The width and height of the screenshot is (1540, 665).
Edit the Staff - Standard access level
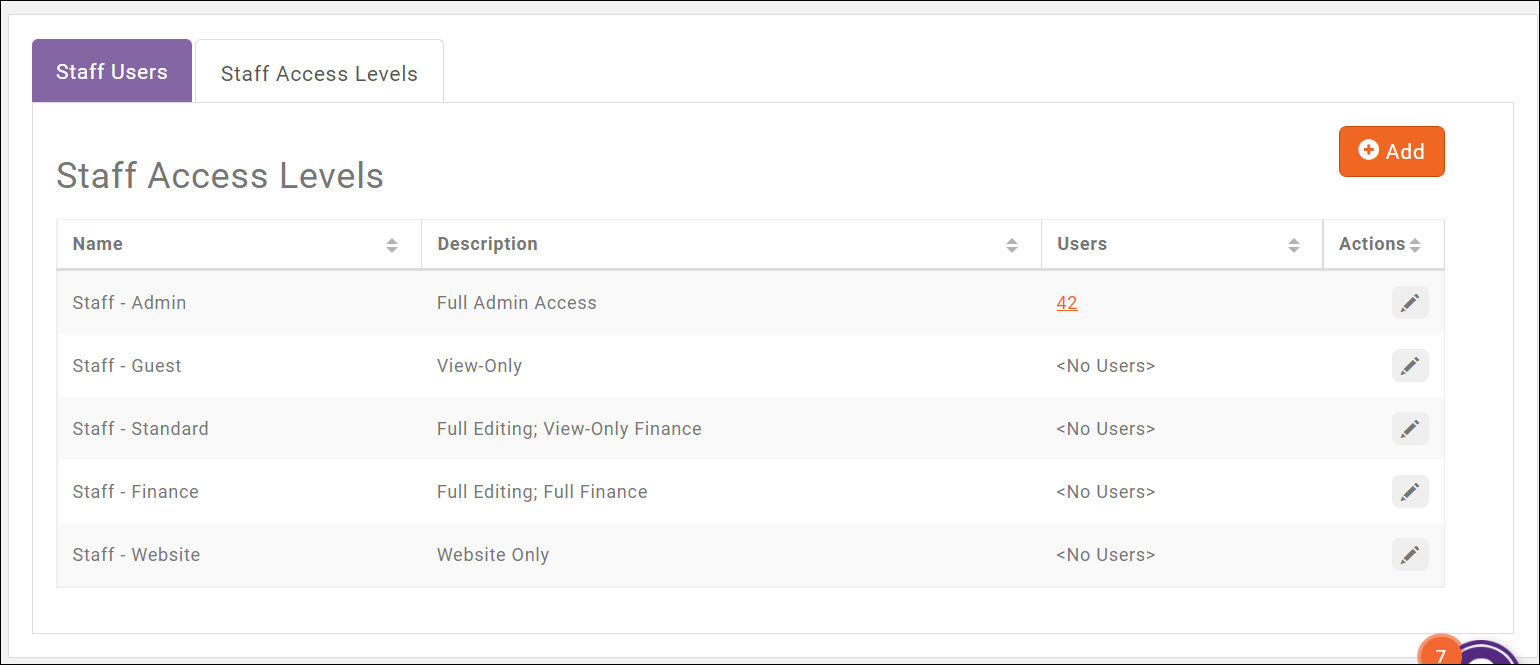[1410, 428]
